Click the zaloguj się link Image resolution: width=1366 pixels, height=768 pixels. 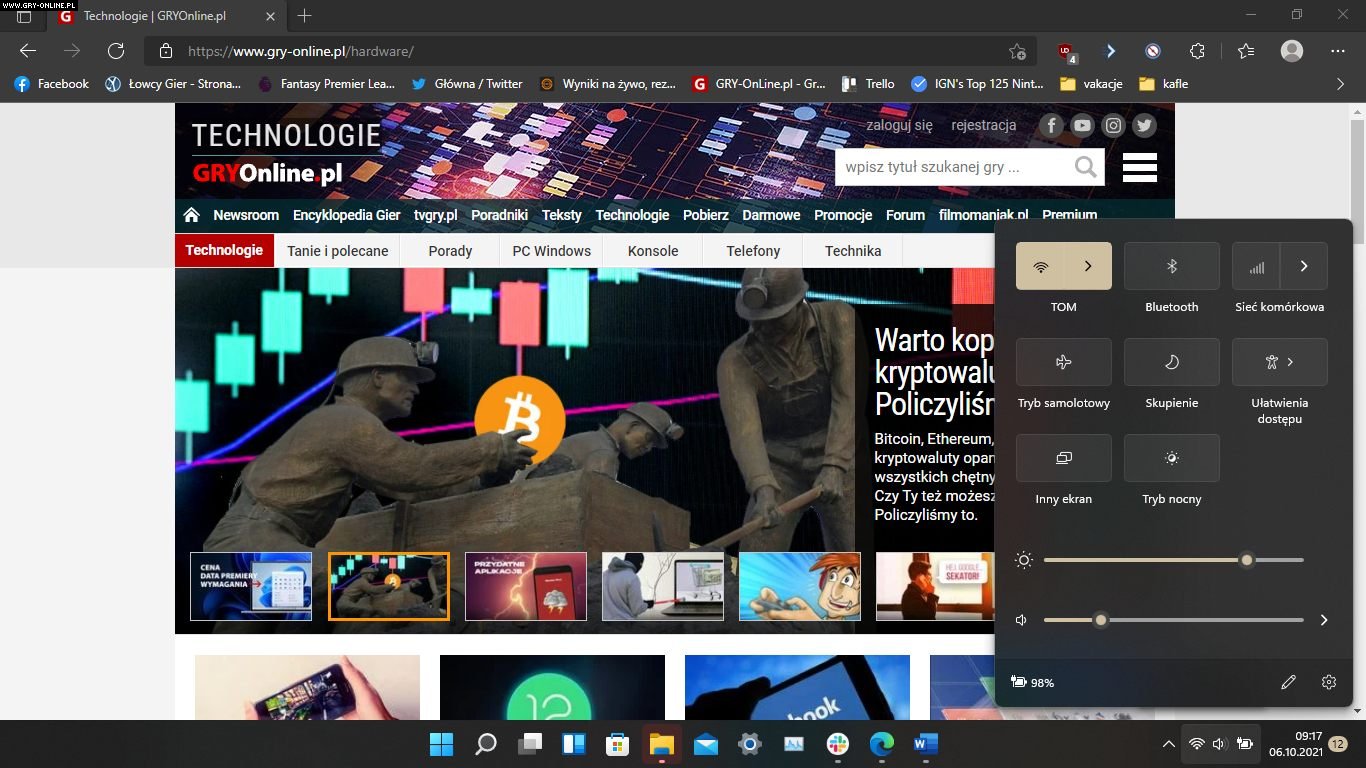899,125
